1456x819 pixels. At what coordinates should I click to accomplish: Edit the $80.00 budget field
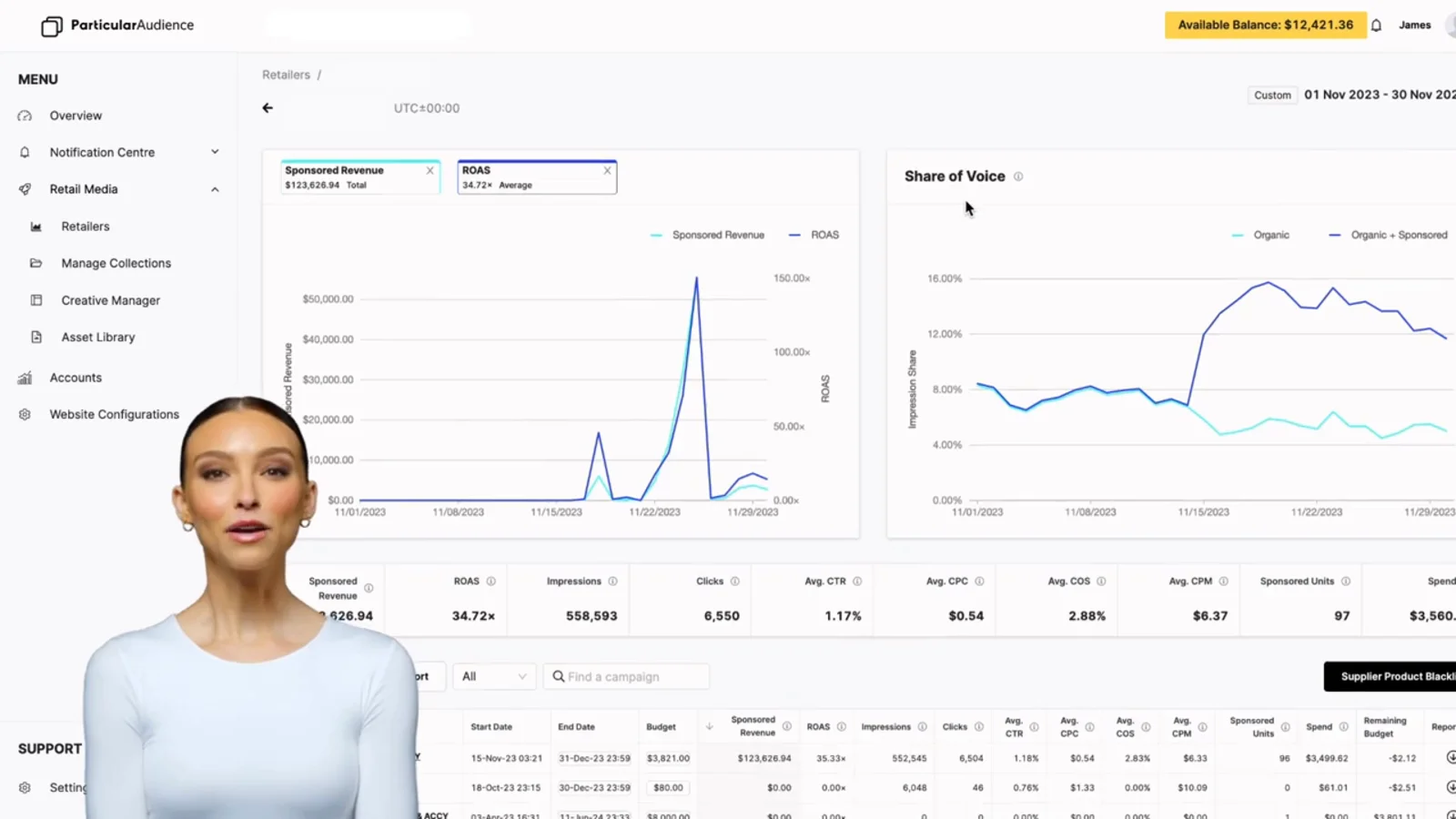[x=668, y=788]
